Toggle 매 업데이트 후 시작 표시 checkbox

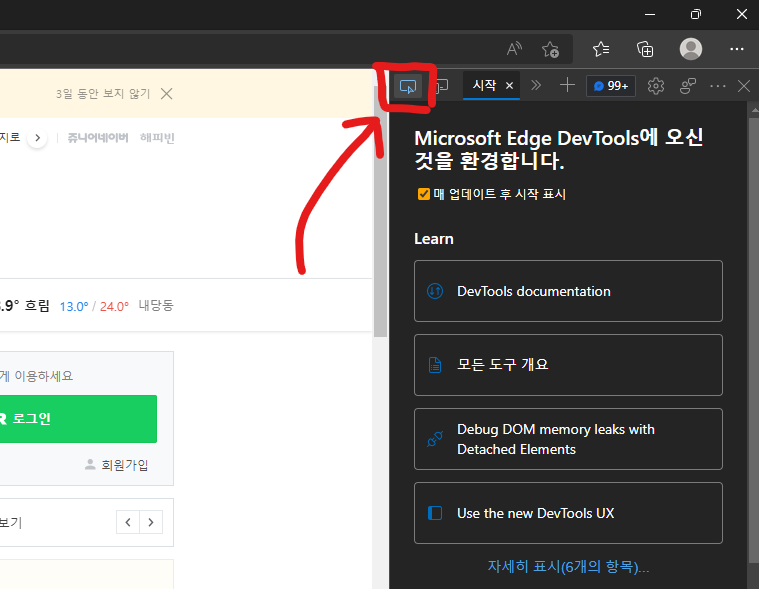[424, 194]
